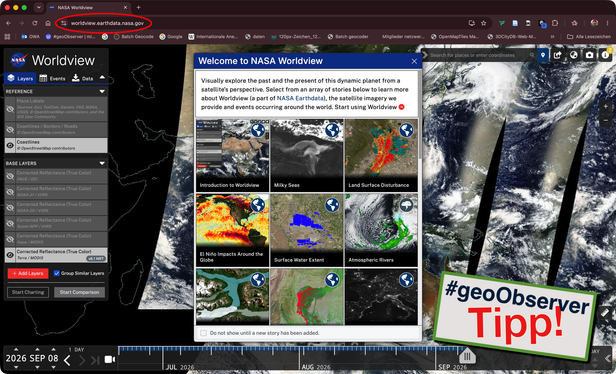This screenshot has height=374, width=616.
Task: Click the red Add Layers button
Action: [28, 273]
